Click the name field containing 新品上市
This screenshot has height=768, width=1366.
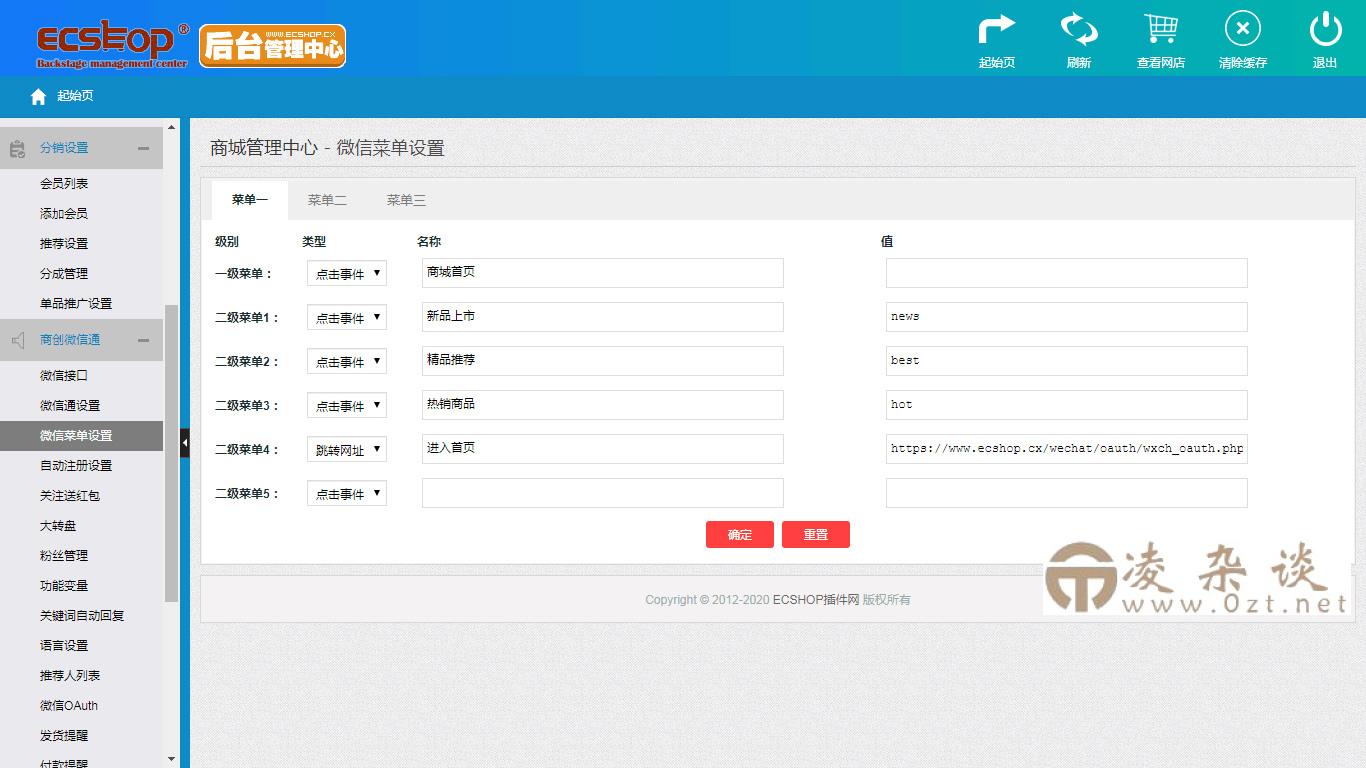(x=603, y=317)
